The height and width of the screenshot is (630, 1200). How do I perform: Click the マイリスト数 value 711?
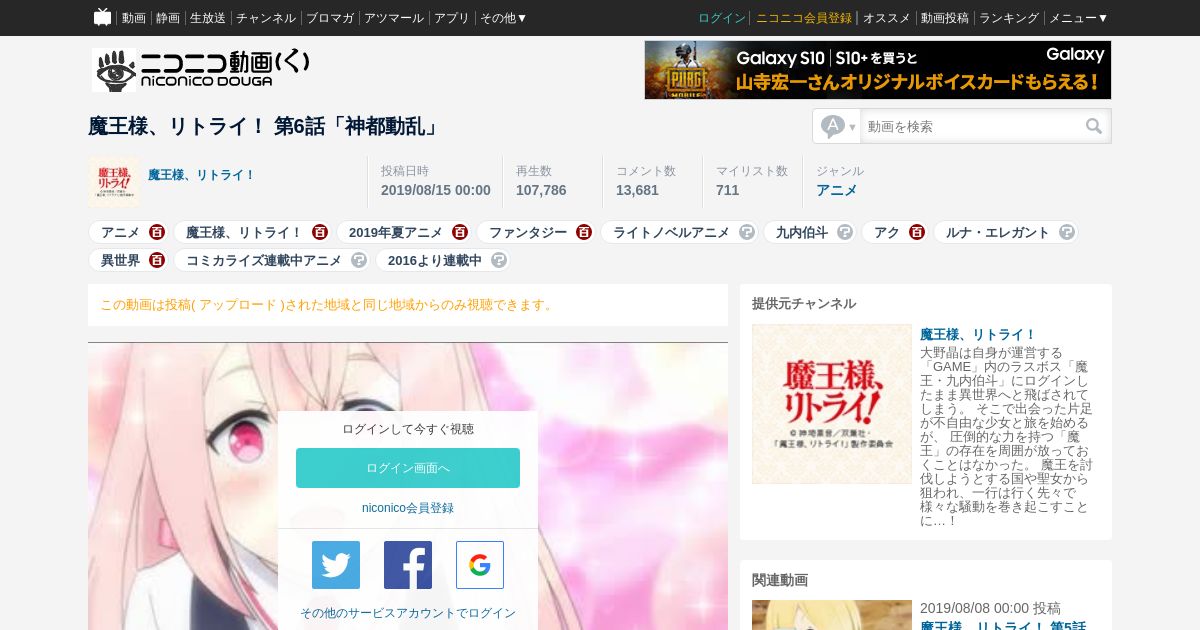click(x=728, y=190)
